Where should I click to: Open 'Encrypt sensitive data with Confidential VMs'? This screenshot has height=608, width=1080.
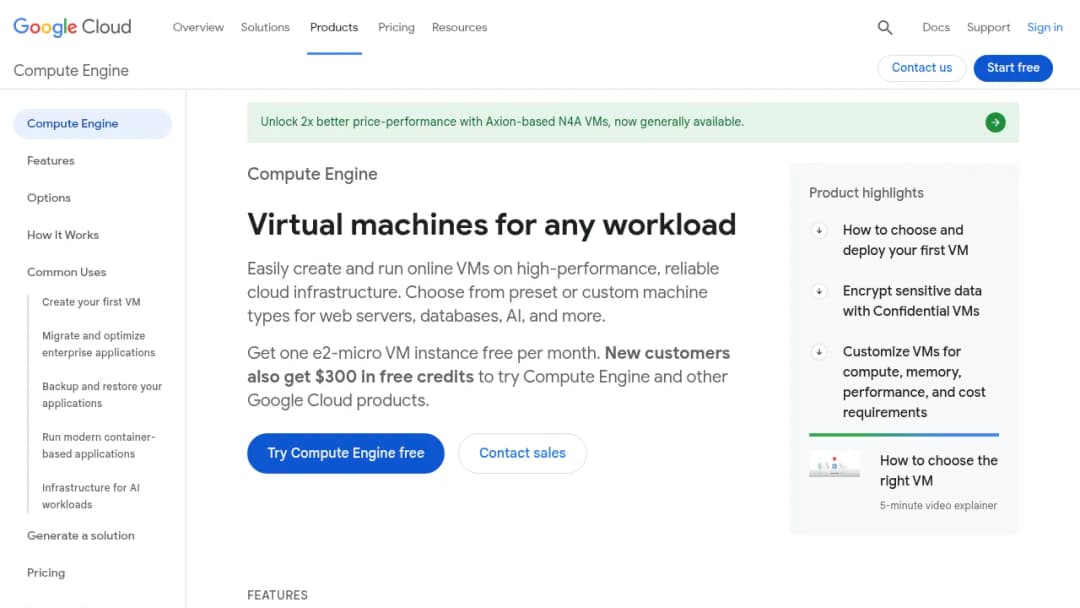(x=912, y=301)
